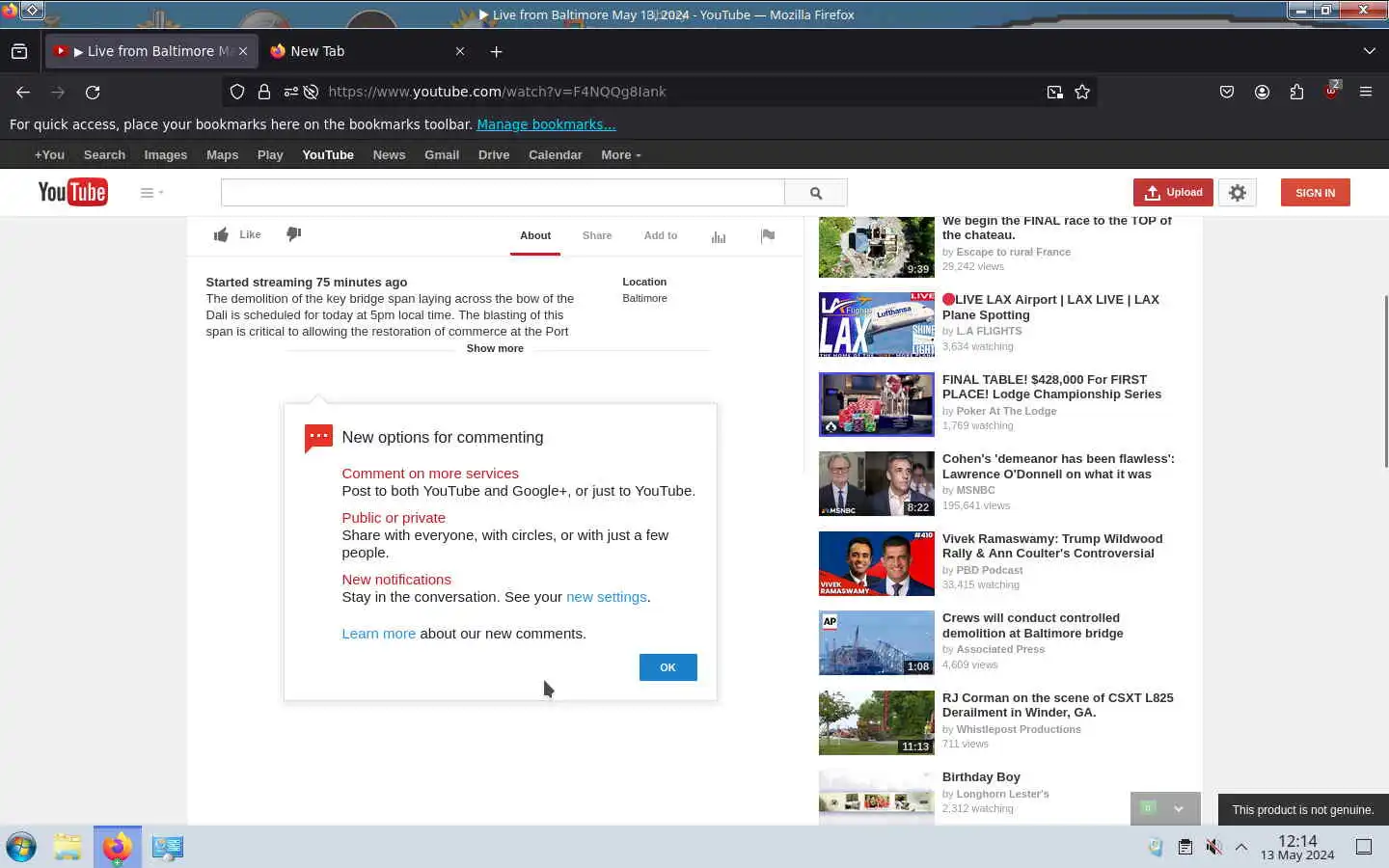Click the show desktop button in taskbar
This screenshot has width=1389, height=868.
(1364, 847)
